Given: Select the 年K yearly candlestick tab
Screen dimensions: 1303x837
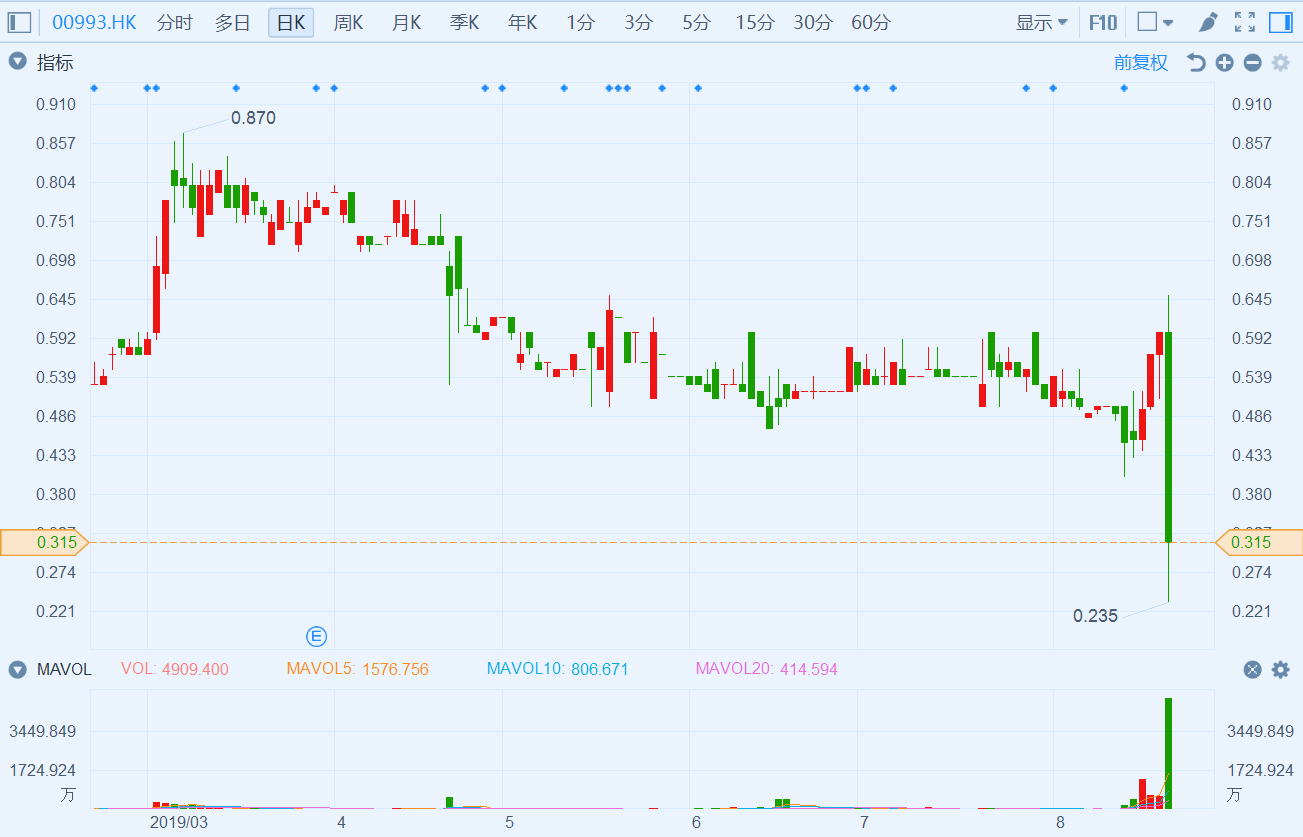Looking at the screenshot, I should (x=523, y=22).
